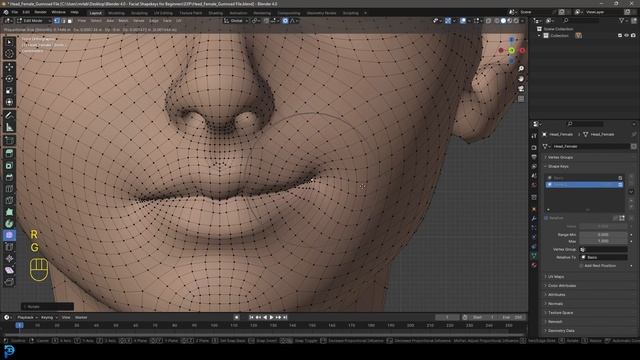Toggle the camera view icon

click(521, 89)
